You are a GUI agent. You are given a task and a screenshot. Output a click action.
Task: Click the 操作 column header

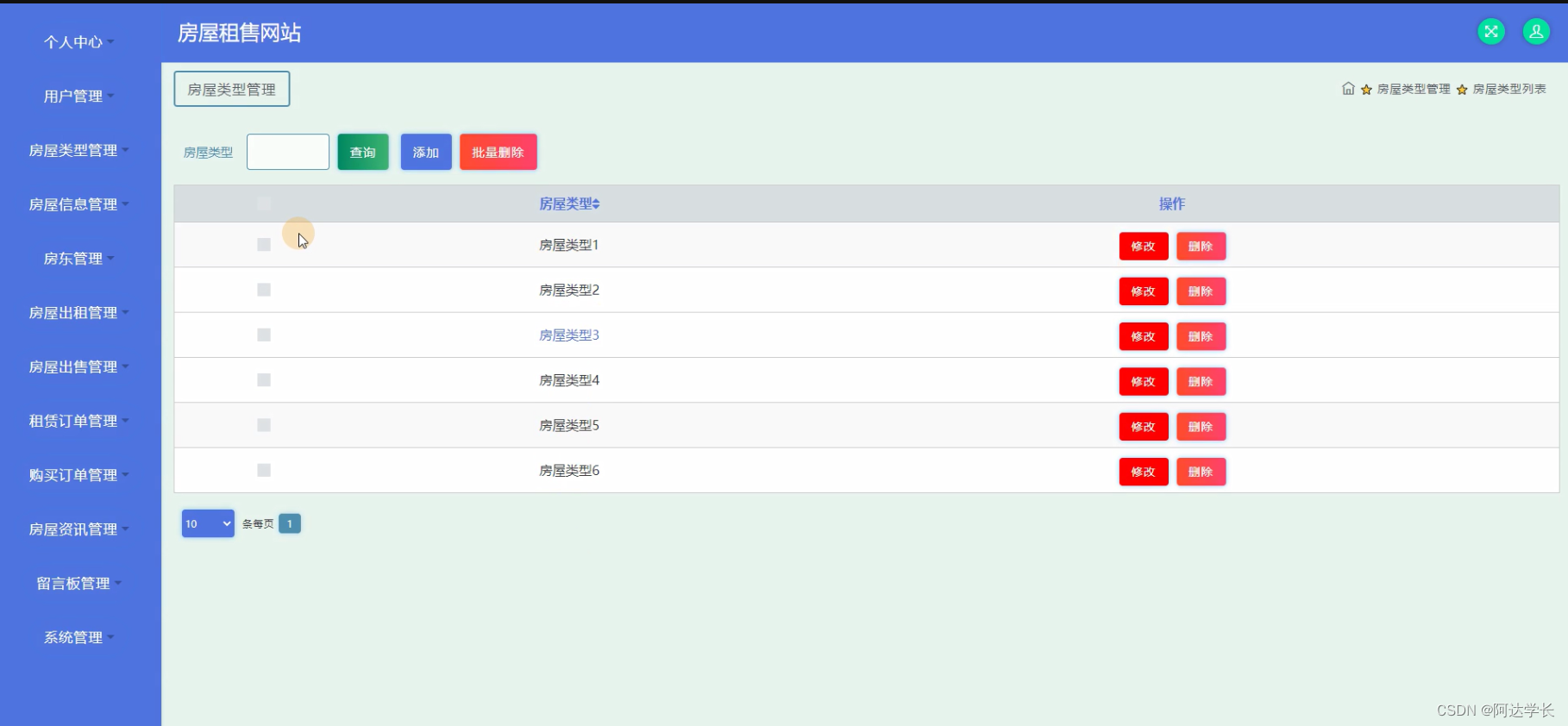(x=1172, y=204)
